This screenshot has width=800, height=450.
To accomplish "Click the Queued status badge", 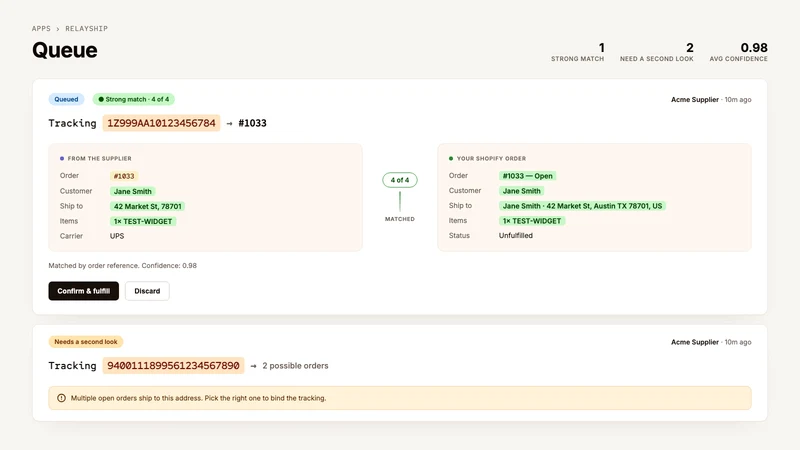I will tap(66, 99).
